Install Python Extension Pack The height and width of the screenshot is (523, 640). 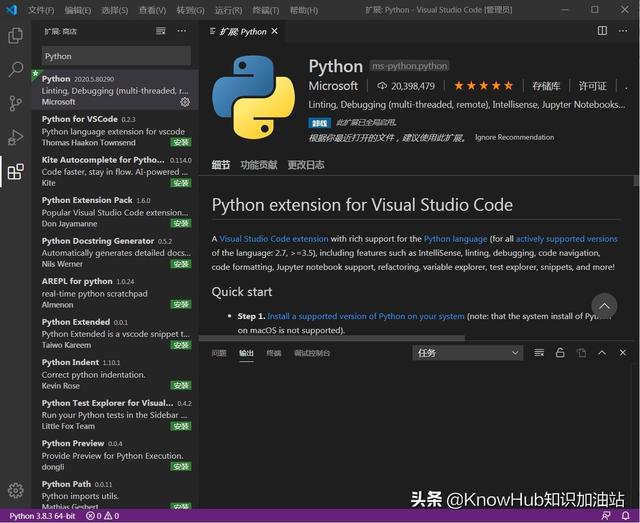(x=181, y=223)
